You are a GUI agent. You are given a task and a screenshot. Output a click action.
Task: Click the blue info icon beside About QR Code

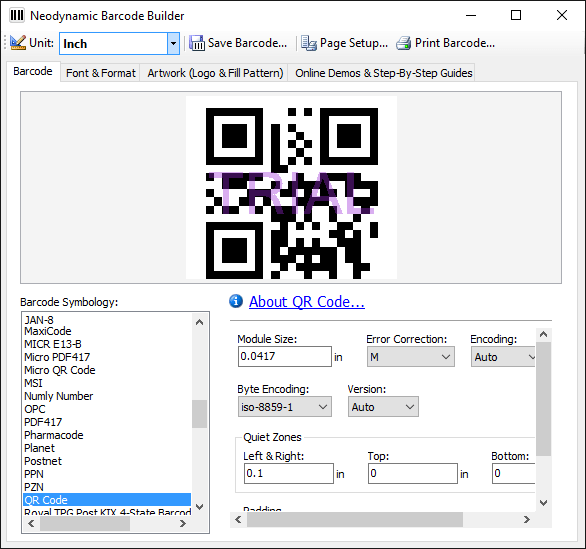[x=236, y=301]
